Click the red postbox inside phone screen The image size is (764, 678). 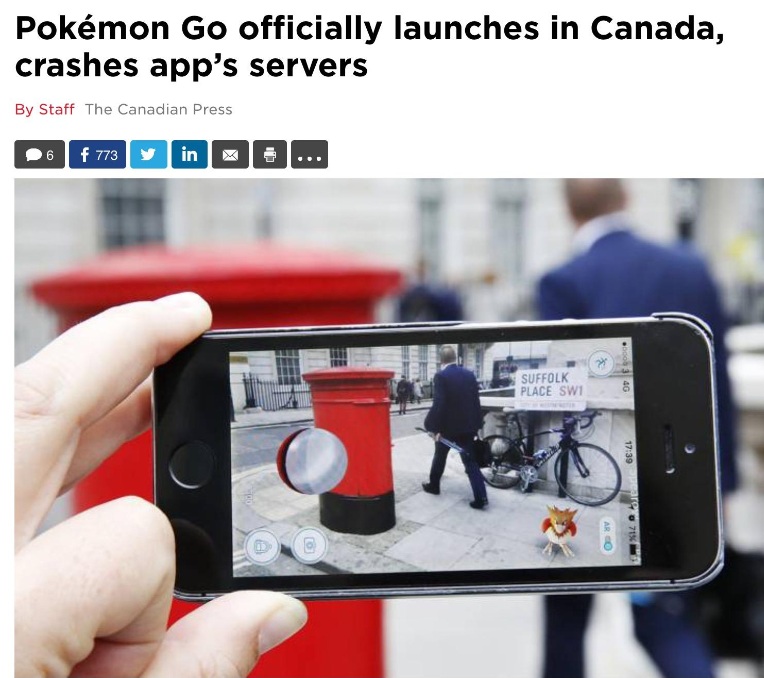pos(353,448)
